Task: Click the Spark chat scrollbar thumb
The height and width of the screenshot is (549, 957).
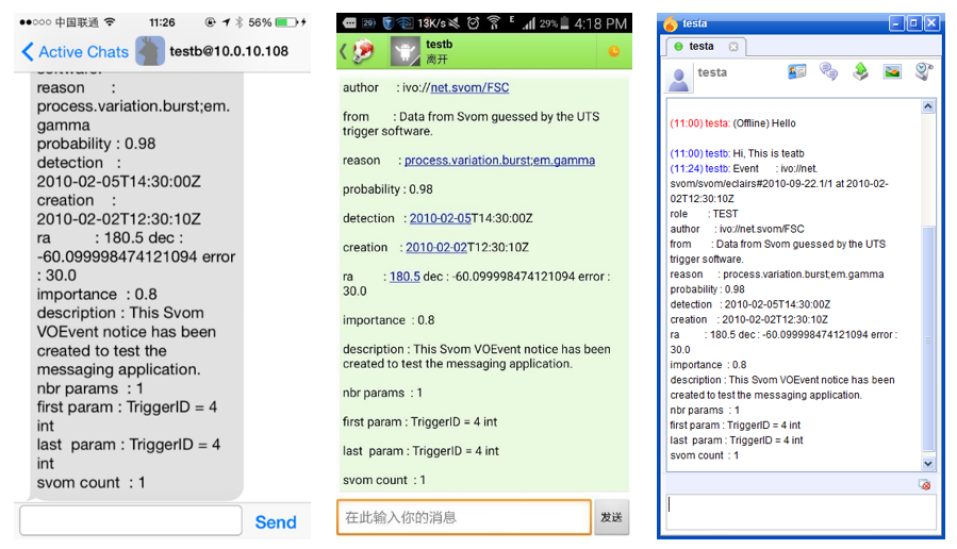Action: click(x=928, y=339)
